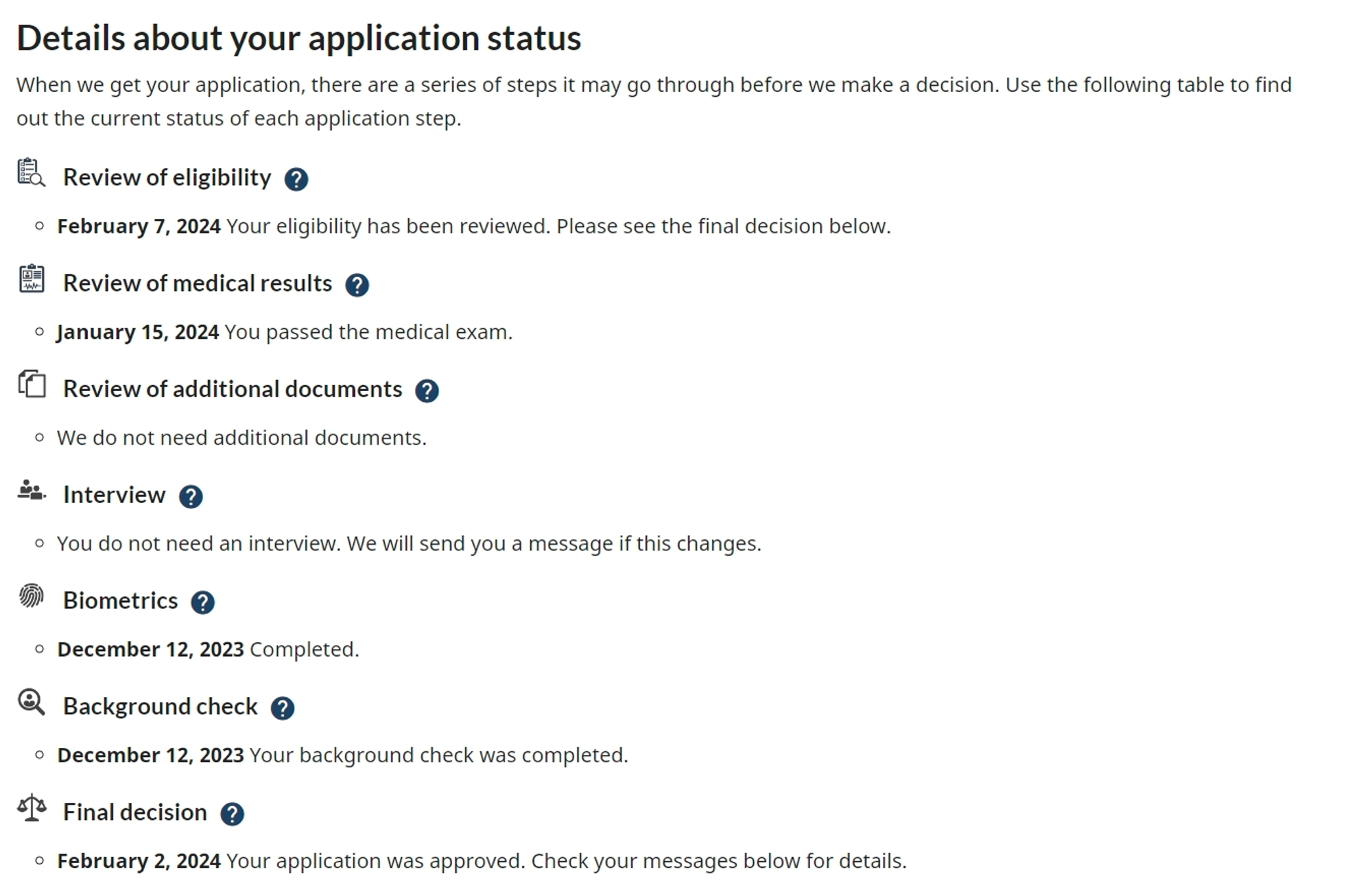Click the Background check heading text
The height and width of the screenshot is (892, 1372).
(160, 706)
